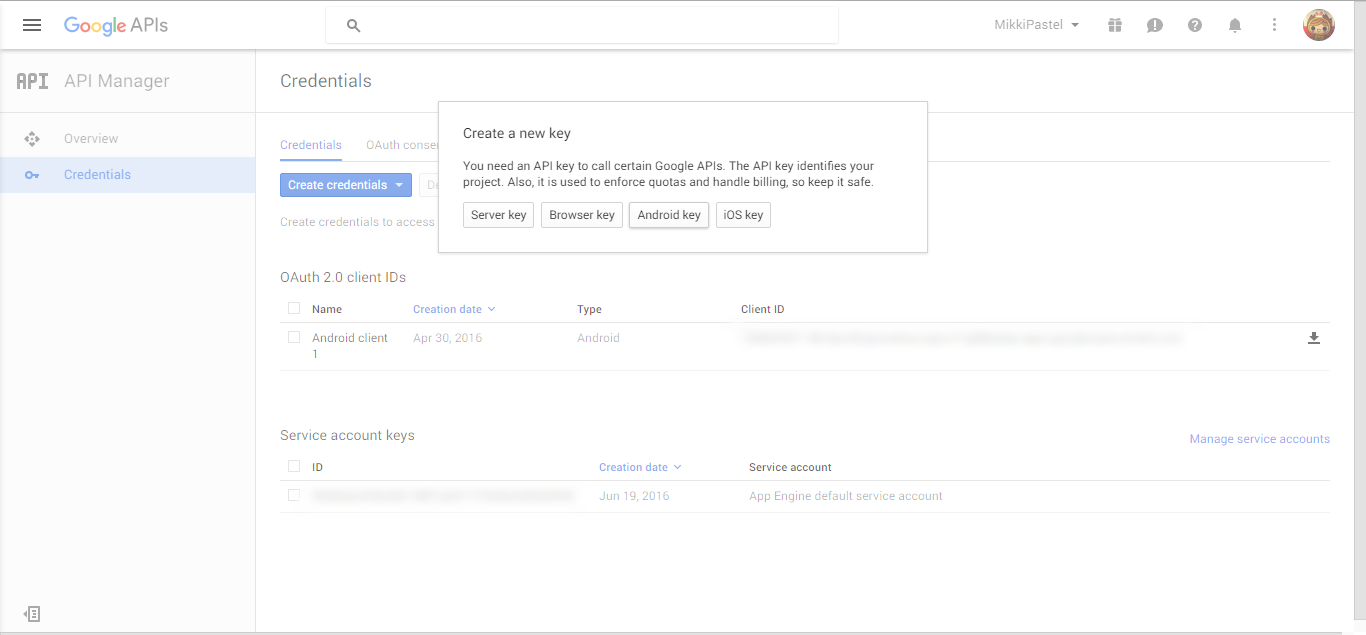Click the user avatar profile picture
The height and width of the screenshot is (635, 1366).
1318,24
